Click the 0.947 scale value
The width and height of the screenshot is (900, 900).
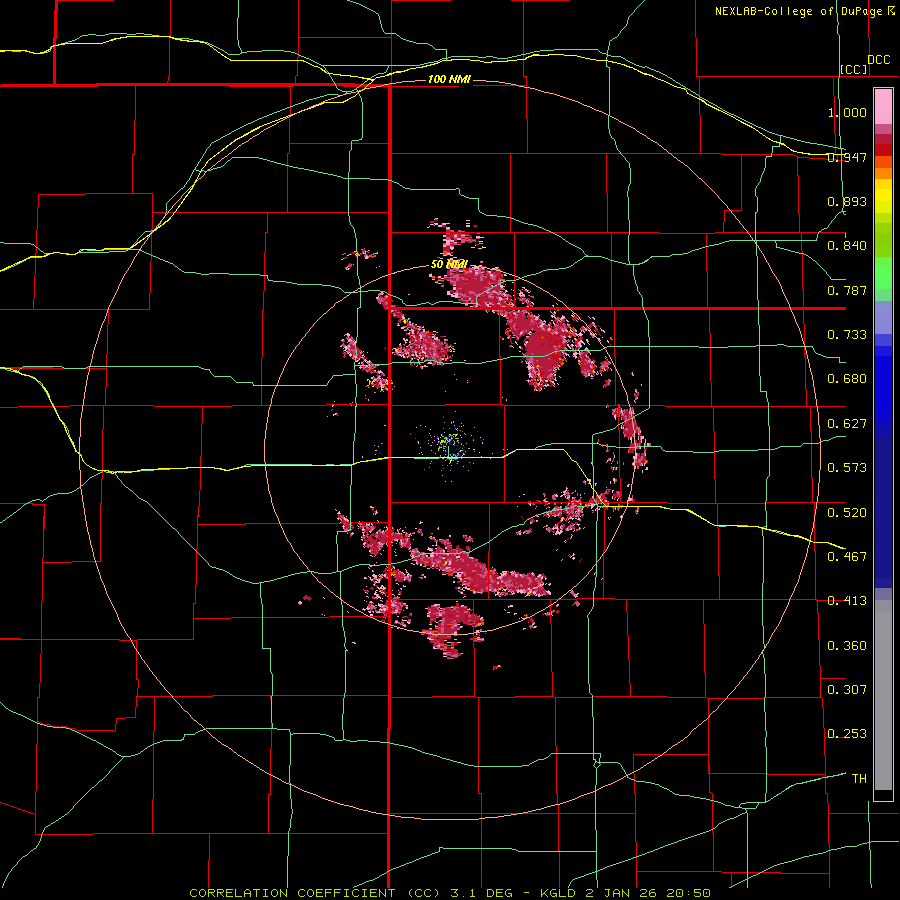tap(847, 157)
